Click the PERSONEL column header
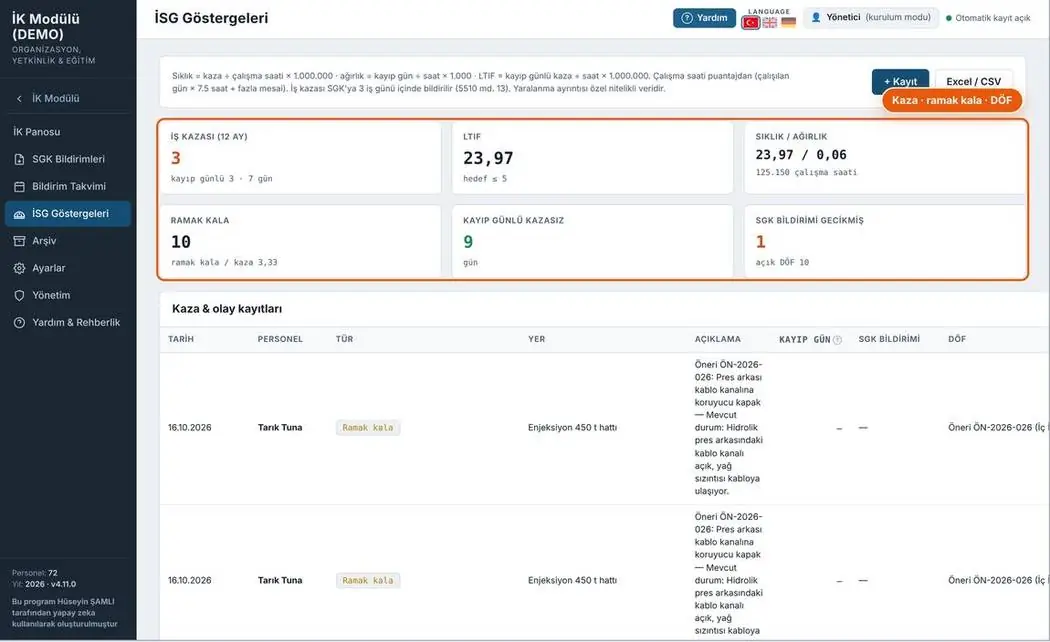The image size is (1050, 642). [x=280, y=339]
